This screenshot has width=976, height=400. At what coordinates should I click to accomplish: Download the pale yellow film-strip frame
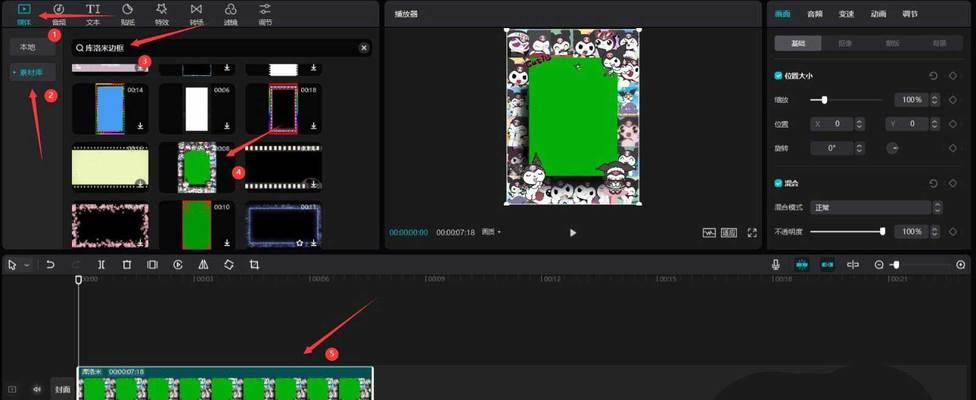[141, 184]
